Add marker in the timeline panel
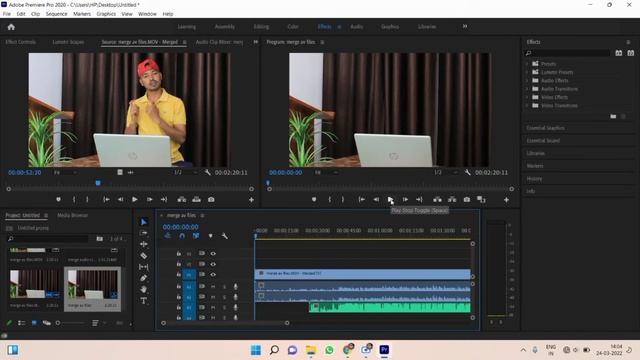This screenshot has height=360, width=640. (x=210, y=236)
